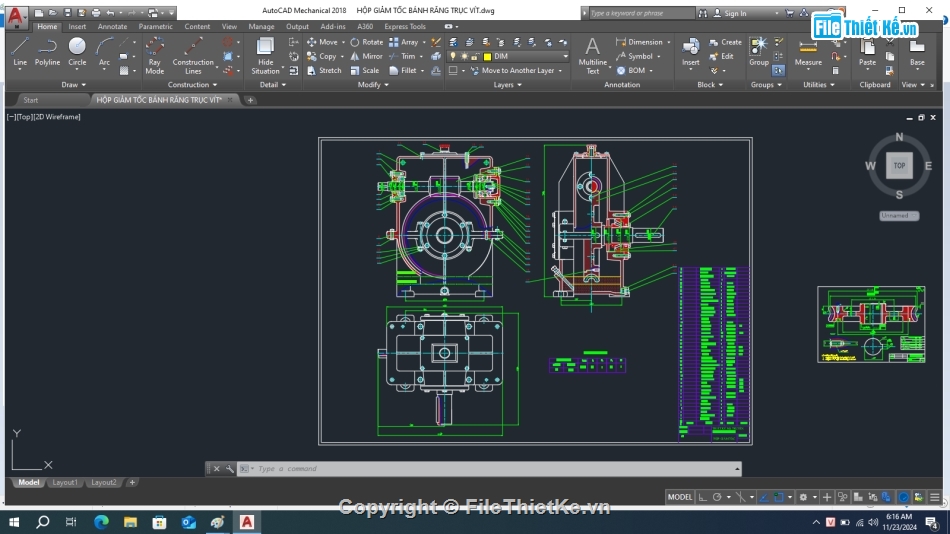Select the Circle tool
Screen dimensions: 950x534
pyautogui.click(x=77, y=52)
